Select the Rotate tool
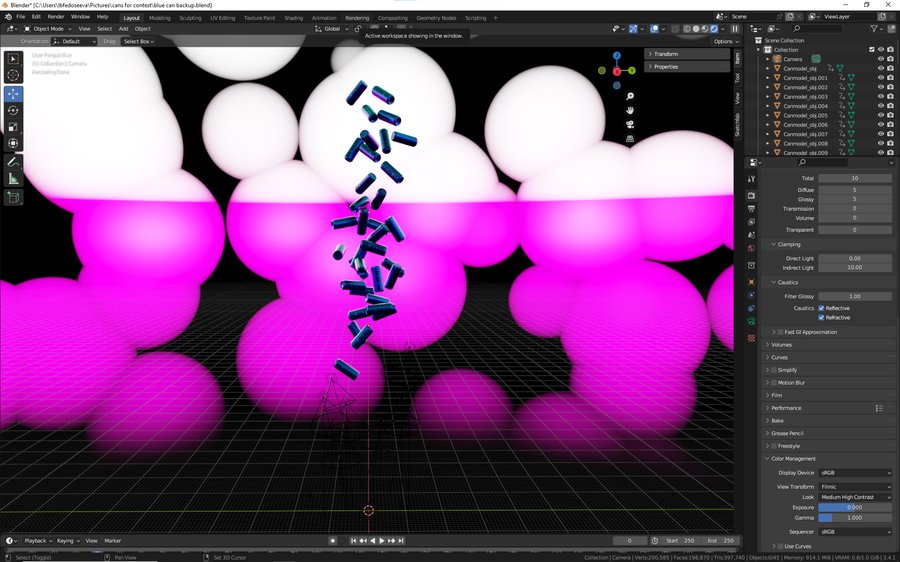This screenshot has height=562, width=900. pos(14,110)
